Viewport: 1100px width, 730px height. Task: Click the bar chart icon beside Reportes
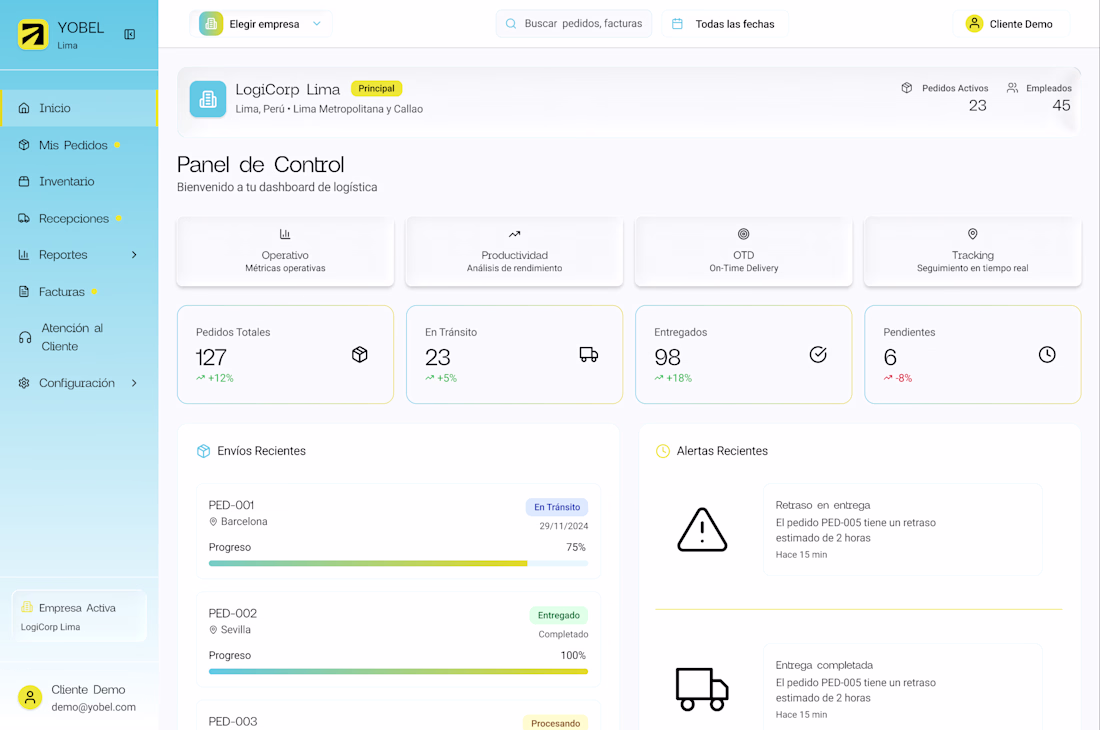24,255
